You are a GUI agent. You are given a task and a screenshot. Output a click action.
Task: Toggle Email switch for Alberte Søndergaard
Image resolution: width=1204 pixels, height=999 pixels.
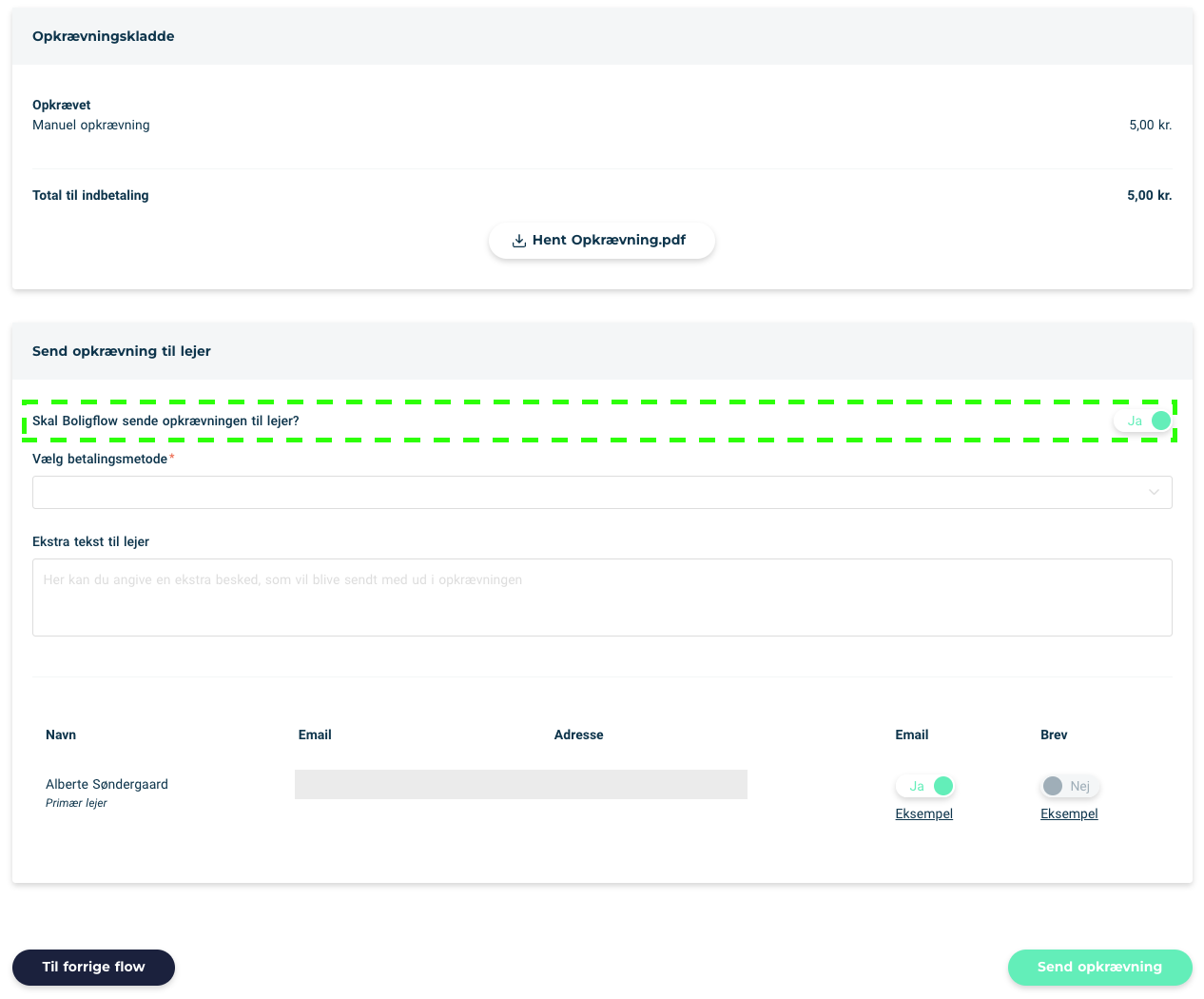coord(925,786)
